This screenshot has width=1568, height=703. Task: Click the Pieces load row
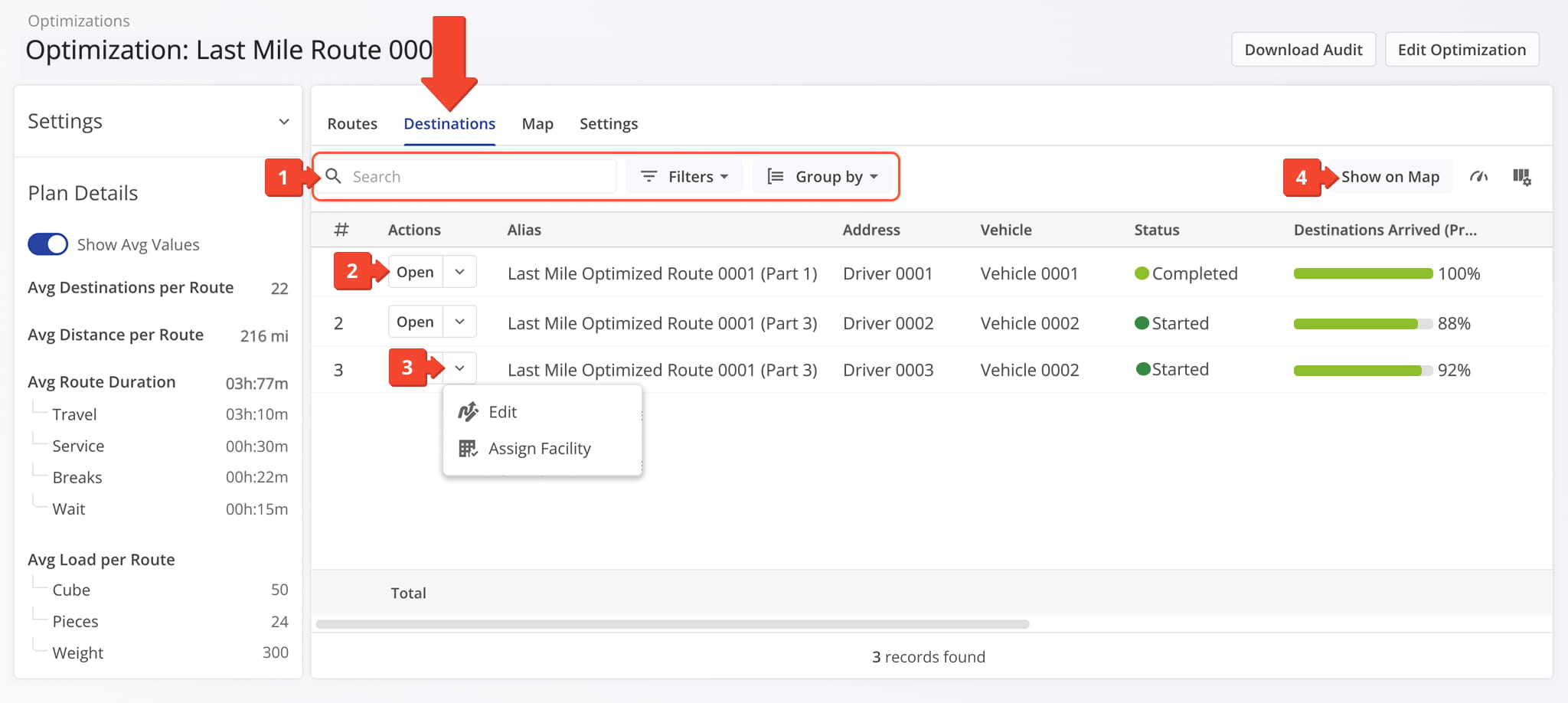coord(158,621)
